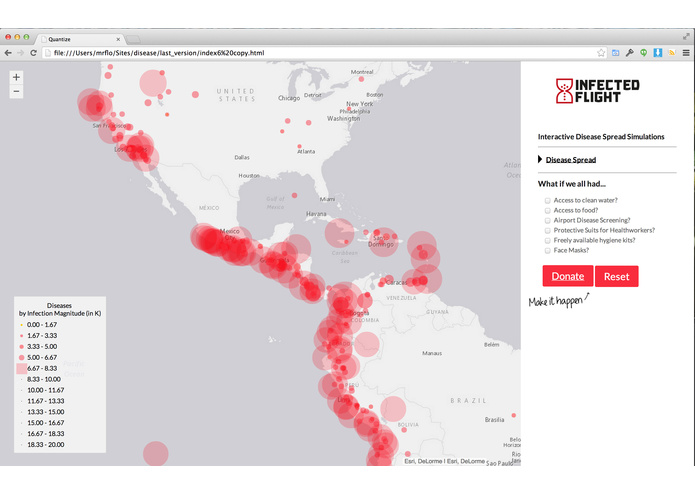Image resolution: width=695 pixels, height=494 pixels.
Task: Click the Reset button
Action: [617, 276]
